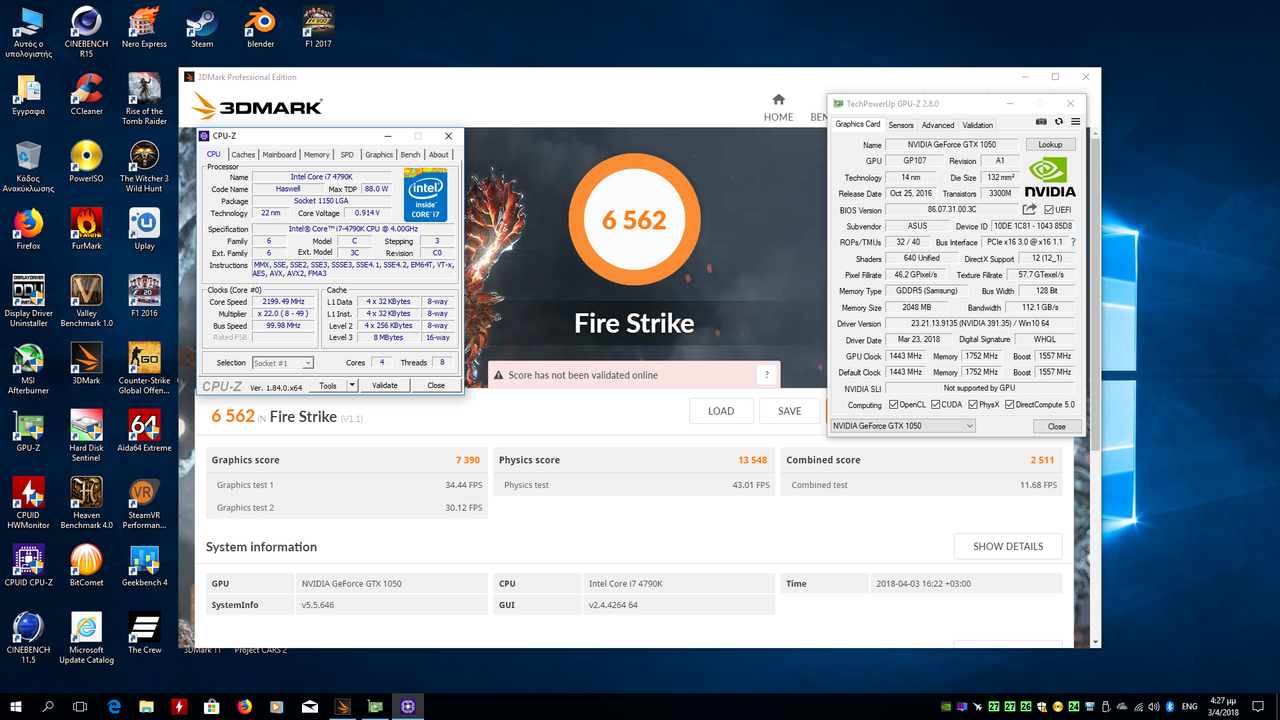Toggle the UEFI checkbox in GPU-Z
The image size is (1280, 720).
click(1049, 210)
